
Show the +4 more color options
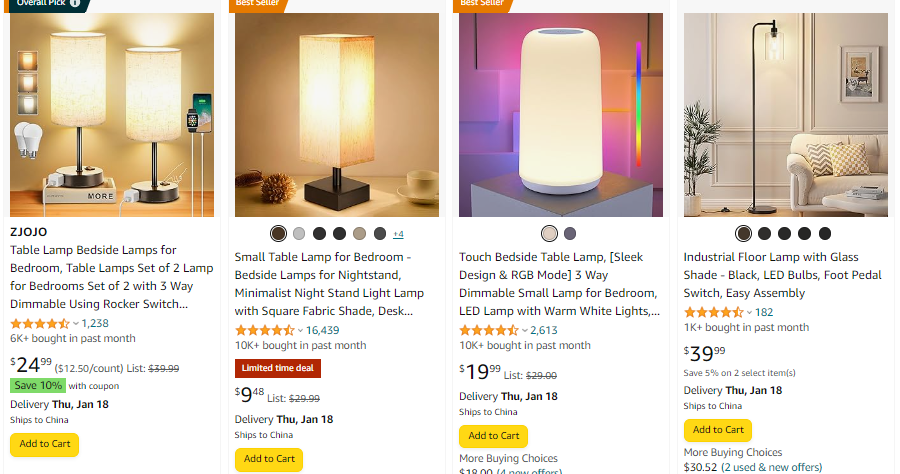(398, 234)
